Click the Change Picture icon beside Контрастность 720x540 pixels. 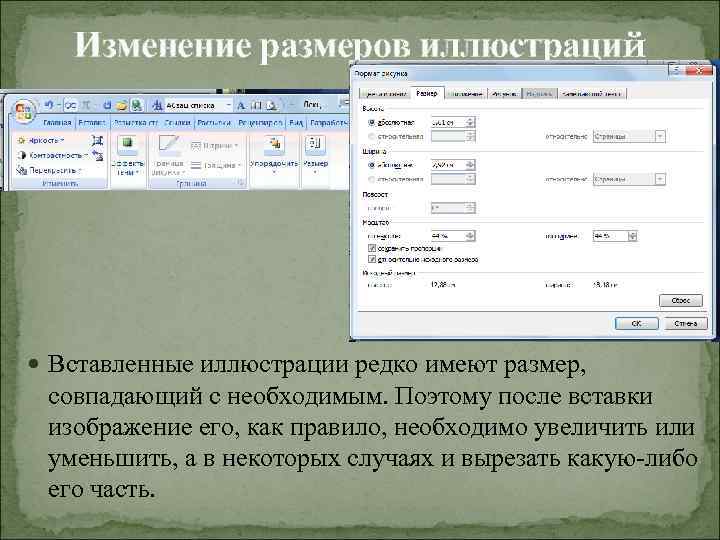[x=97, y=156]
